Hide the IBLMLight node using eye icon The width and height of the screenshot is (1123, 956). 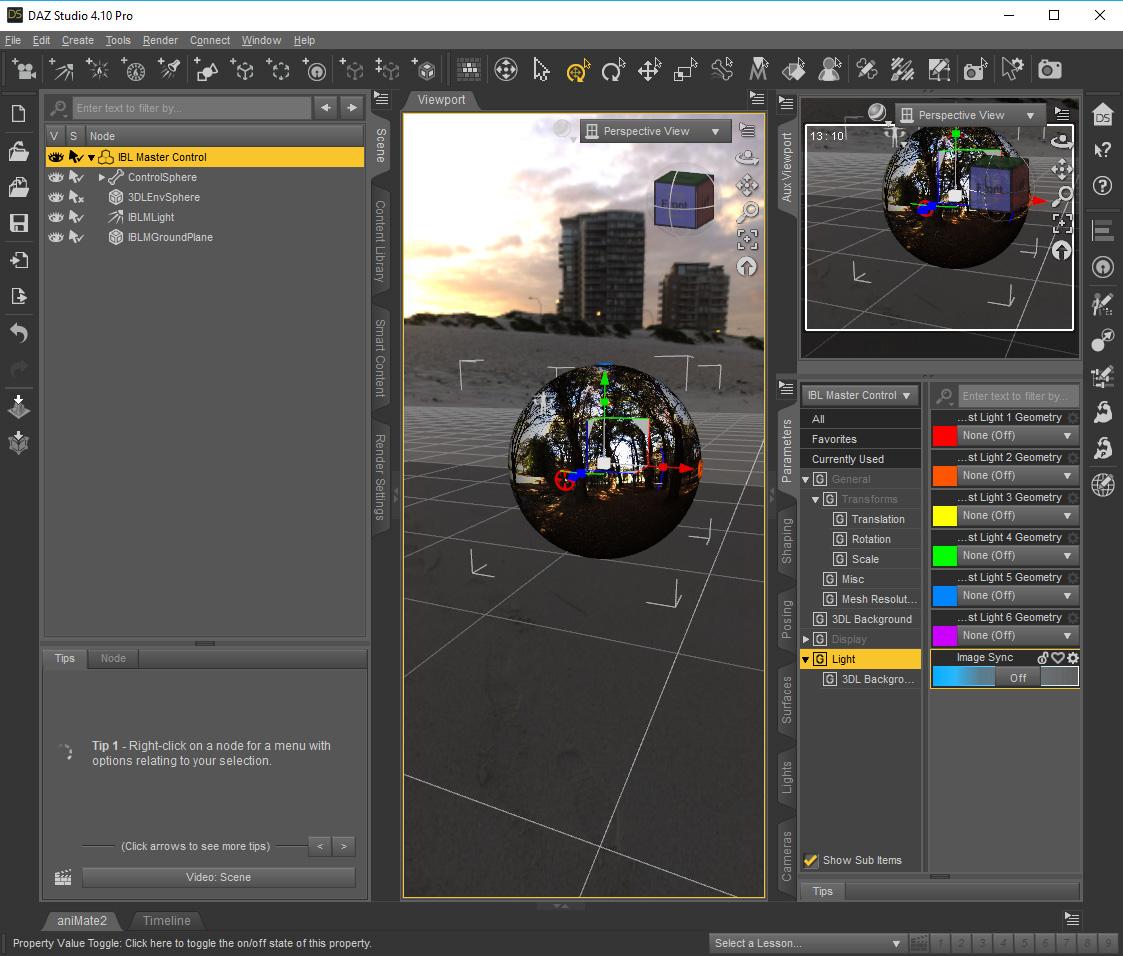pos(56,217)
